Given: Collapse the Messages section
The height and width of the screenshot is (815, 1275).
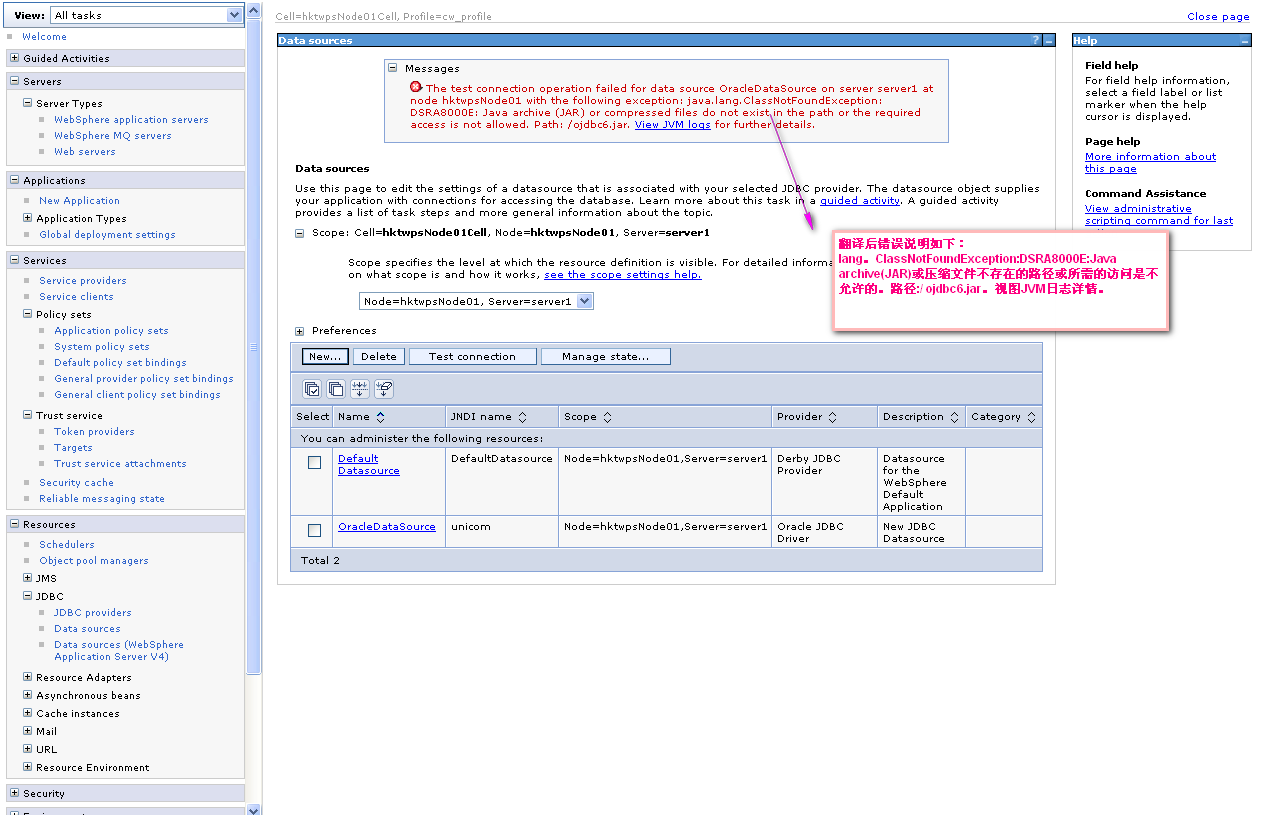Looking at the screenshot, I should point(393,68).
